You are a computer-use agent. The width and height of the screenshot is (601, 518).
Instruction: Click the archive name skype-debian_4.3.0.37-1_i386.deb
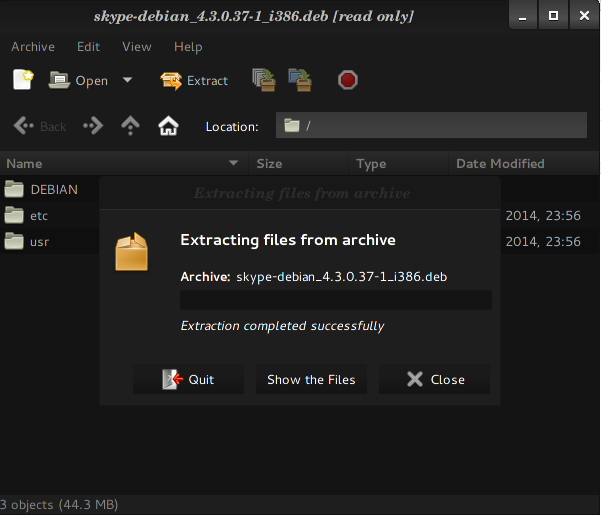(x=341, y=277)
